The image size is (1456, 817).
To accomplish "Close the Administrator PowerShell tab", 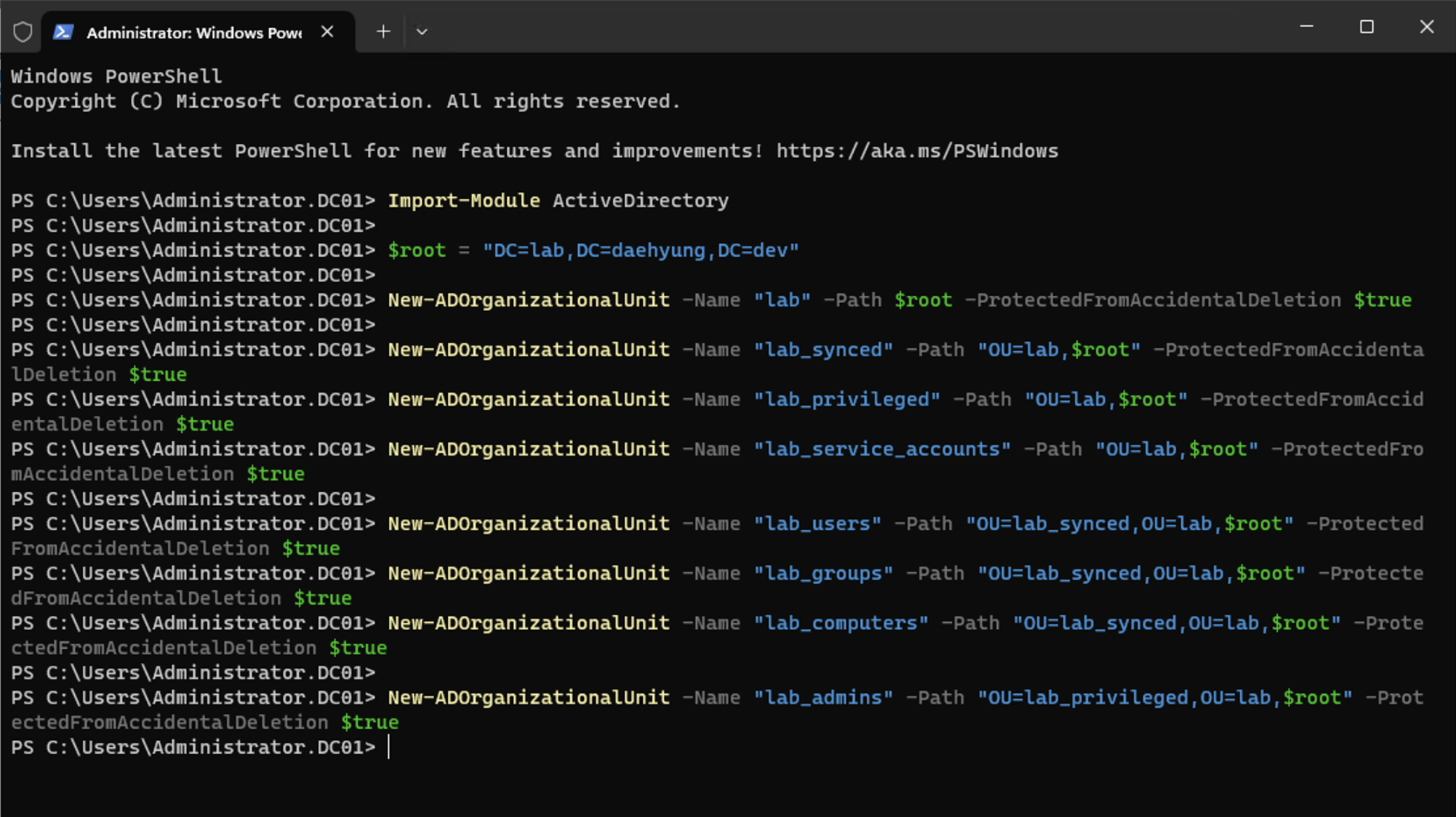I will coord(327,32).
